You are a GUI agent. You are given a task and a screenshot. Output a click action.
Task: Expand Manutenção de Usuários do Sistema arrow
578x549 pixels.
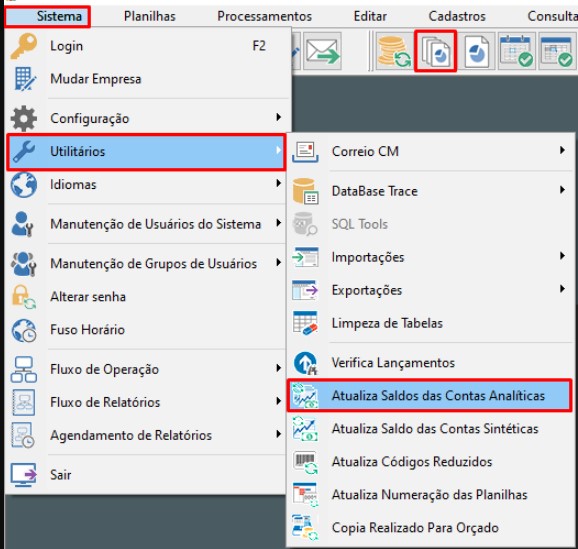tap(279, 223)
